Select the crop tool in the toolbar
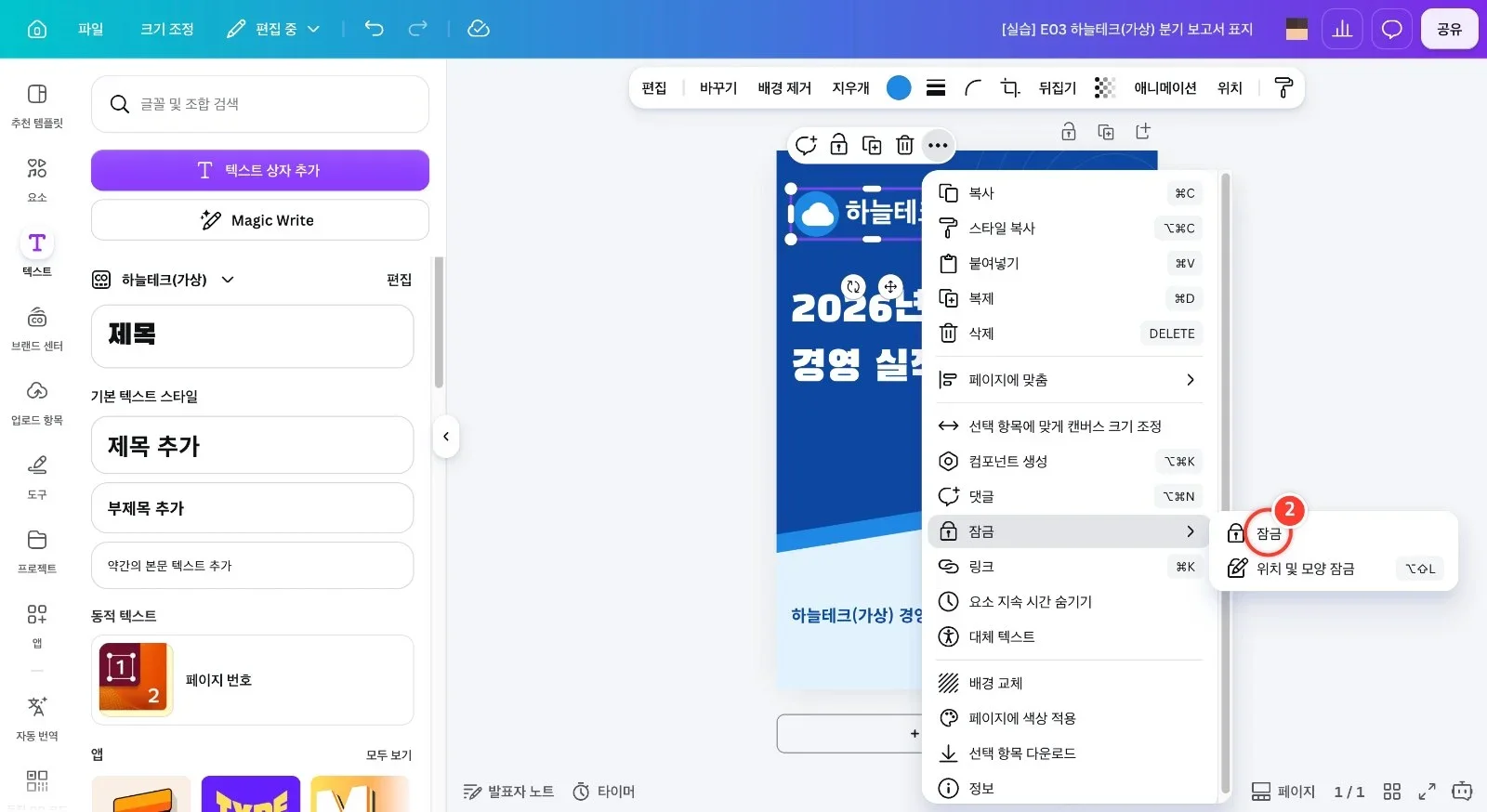 pyautogui.click(x=1010, y=87)
